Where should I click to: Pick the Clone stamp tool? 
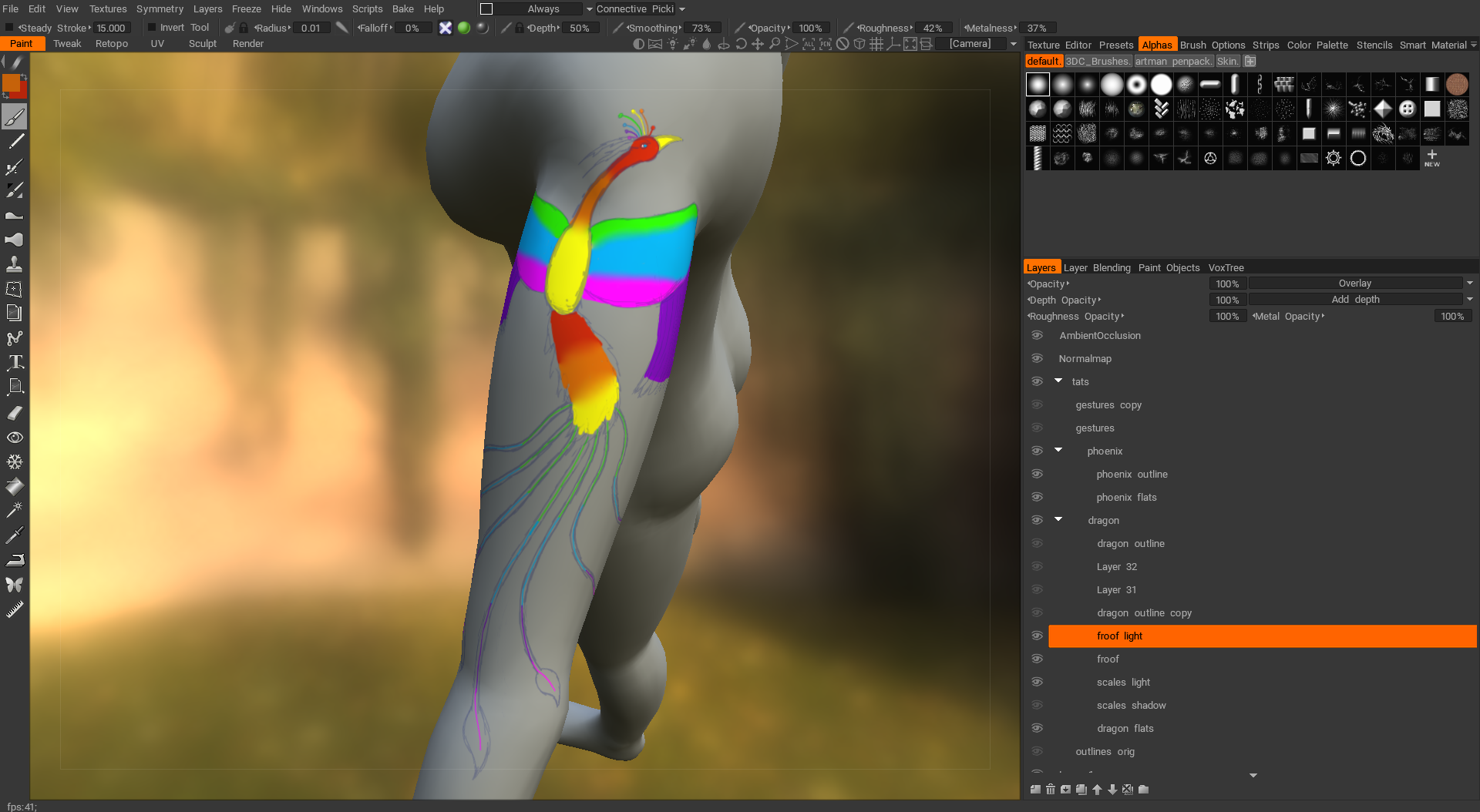coord(15,264)
